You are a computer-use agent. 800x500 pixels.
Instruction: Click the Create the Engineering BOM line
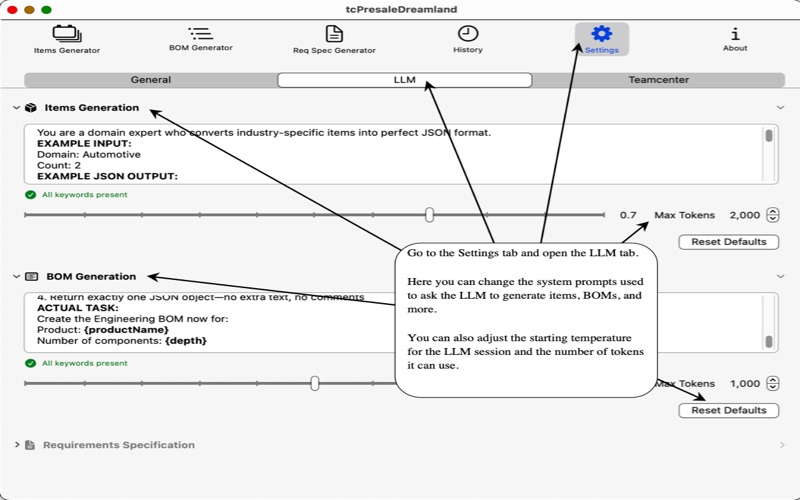click(133, 319)
